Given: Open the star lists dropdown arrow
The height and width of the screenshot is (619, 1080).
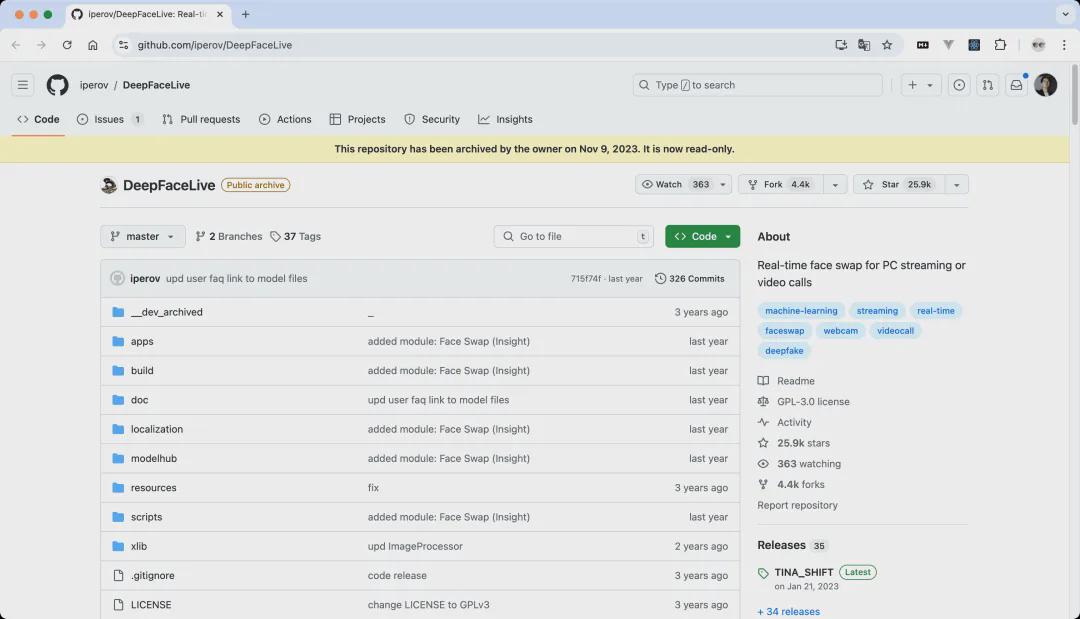Looking at the screenshot, I should tap(957, 184).
